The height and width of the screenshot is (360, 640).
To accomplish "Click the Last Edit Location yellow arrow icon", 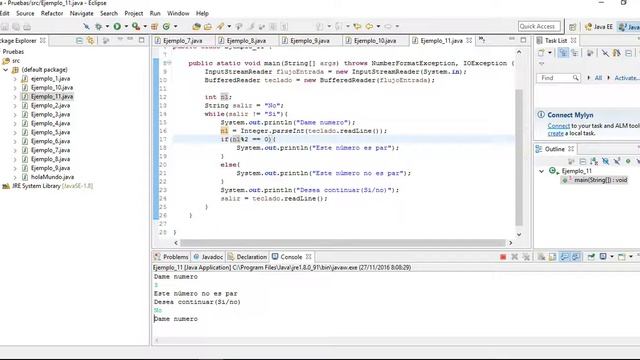I will click(357, 27).
